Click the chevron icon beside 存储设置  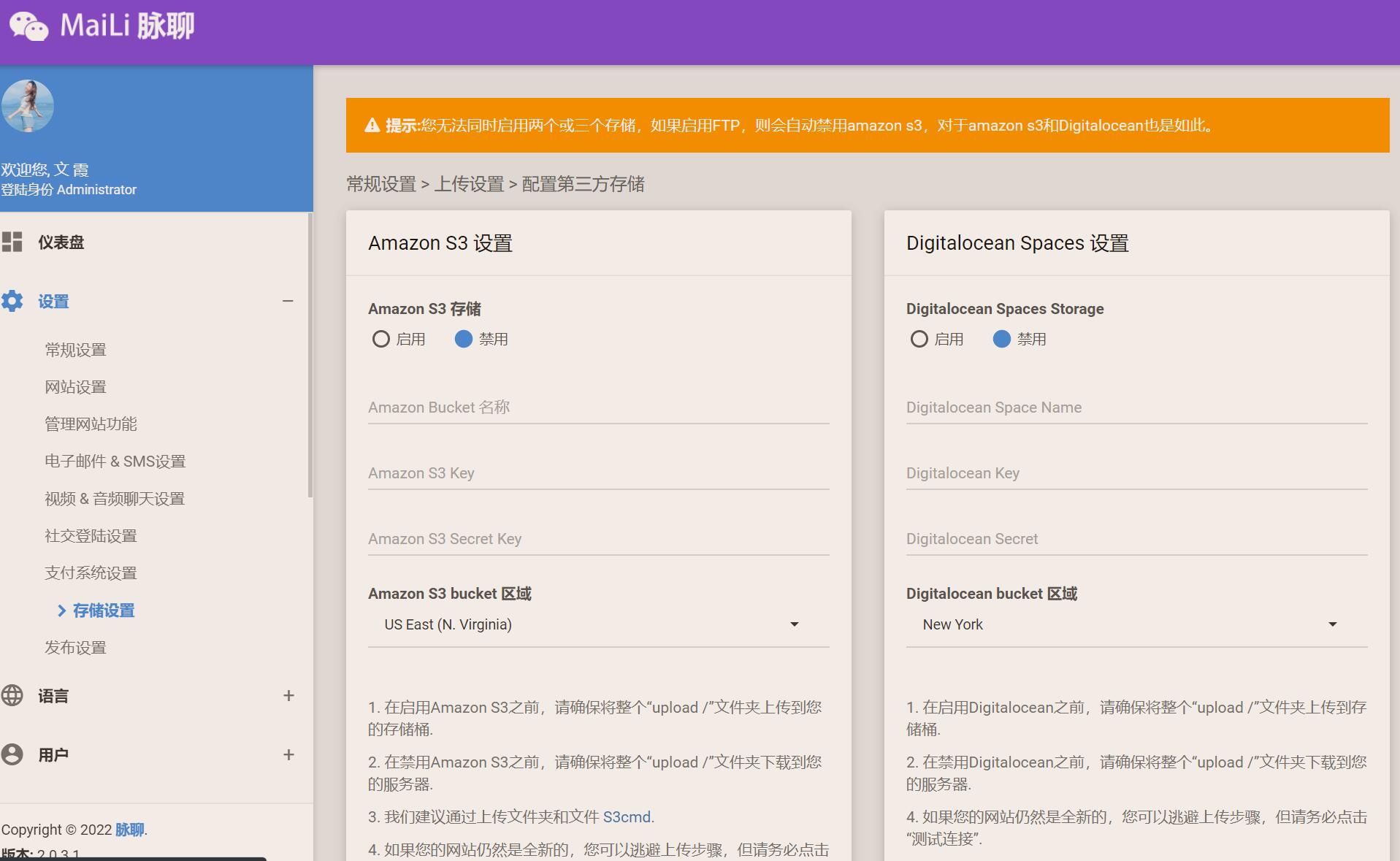point(62,611)
